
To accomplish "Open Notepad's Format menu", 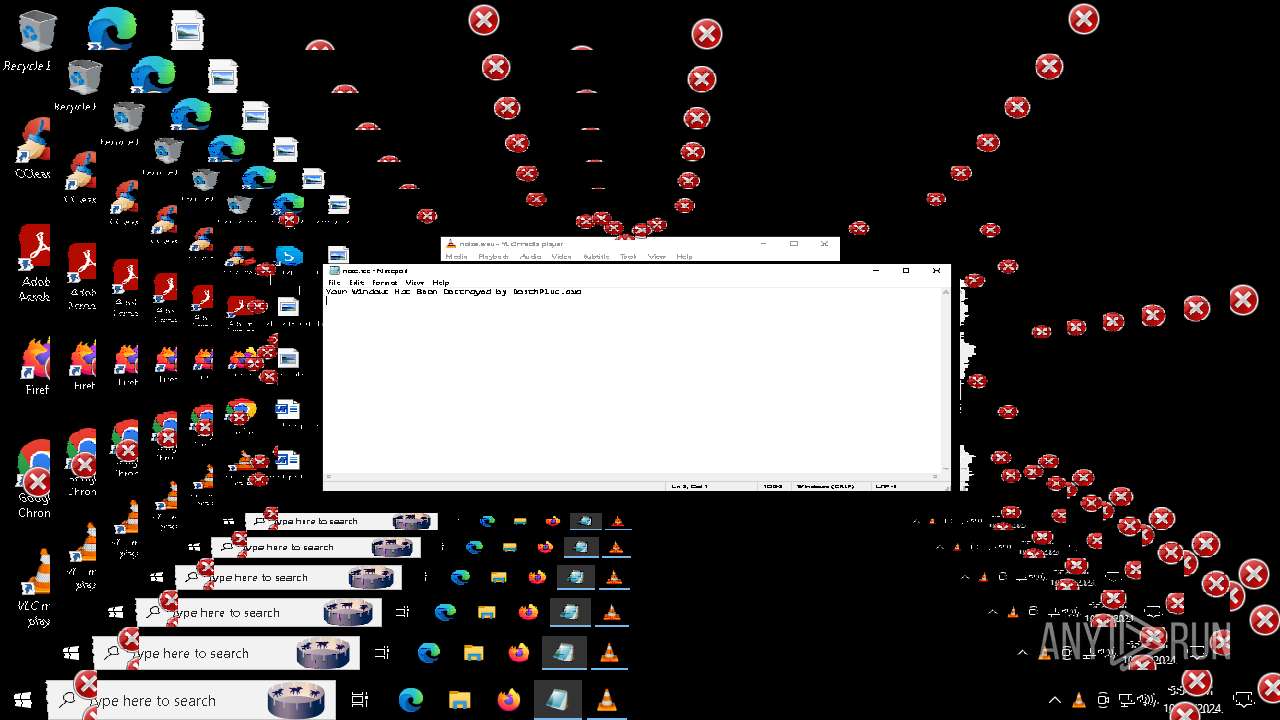I will (x=385, y=283).
